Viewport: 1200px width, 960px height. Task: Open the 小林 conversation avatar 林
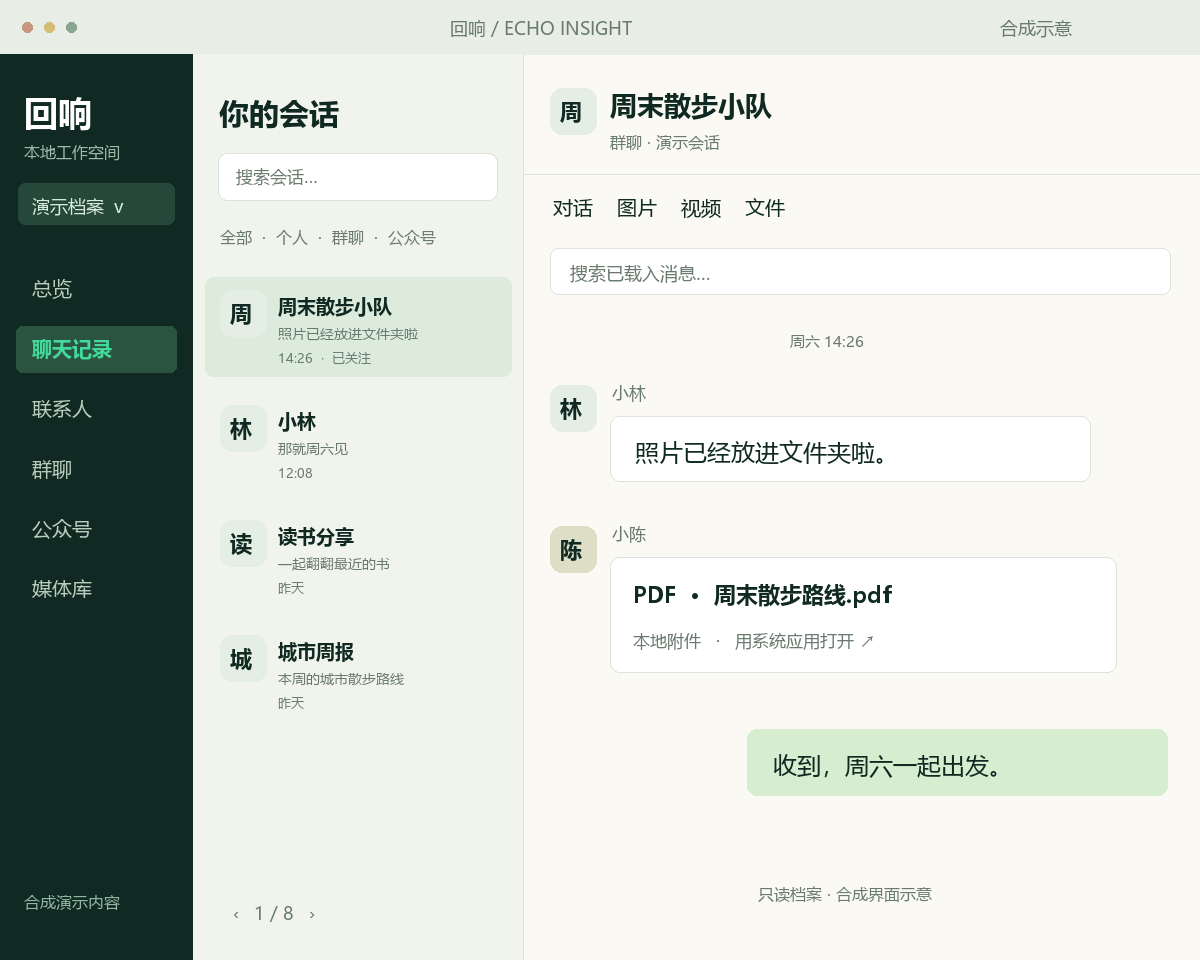point(242,429)
